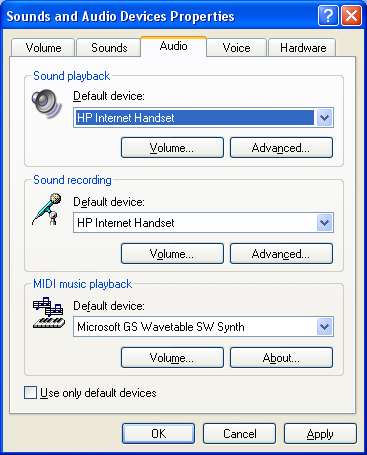The image size is (367, 455).
Task: Select the Audio tab
Action: [x=173, y=46]
